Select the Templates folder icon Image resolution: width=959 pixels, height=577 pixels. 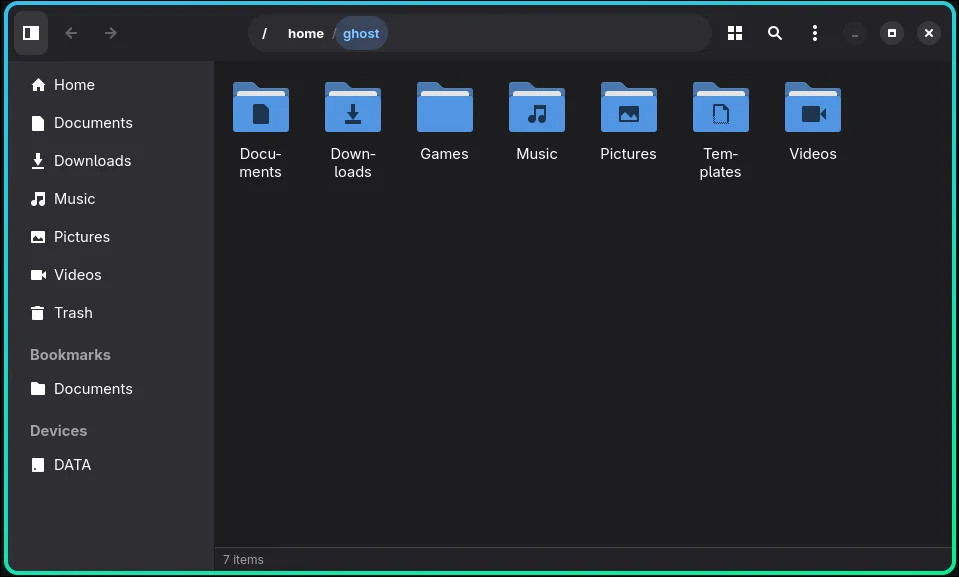tap(720, 108)
